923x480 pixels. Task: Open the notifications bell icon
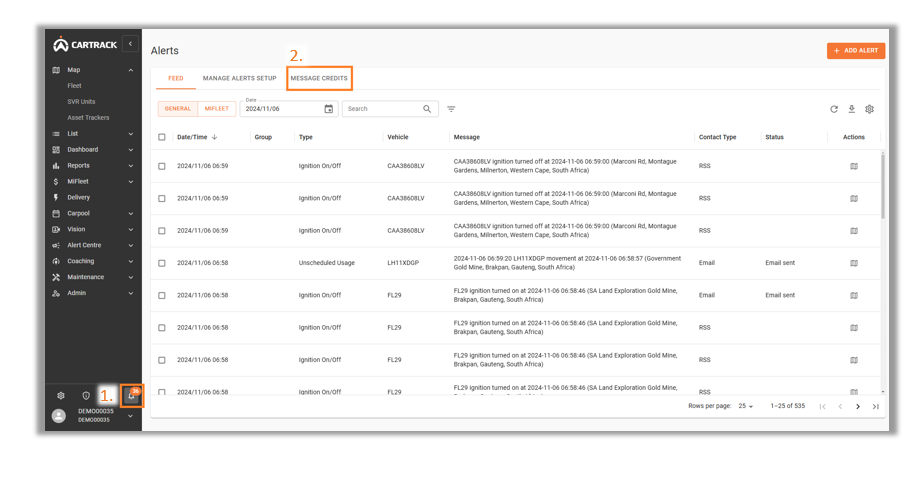[132, 396]
